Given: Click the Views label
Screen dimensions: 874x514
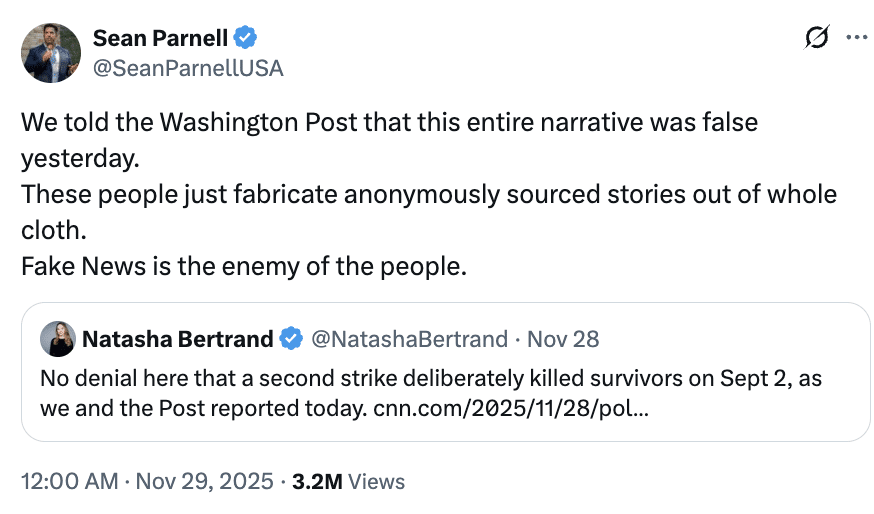Looking at the screenshot, I should [377, 481].
